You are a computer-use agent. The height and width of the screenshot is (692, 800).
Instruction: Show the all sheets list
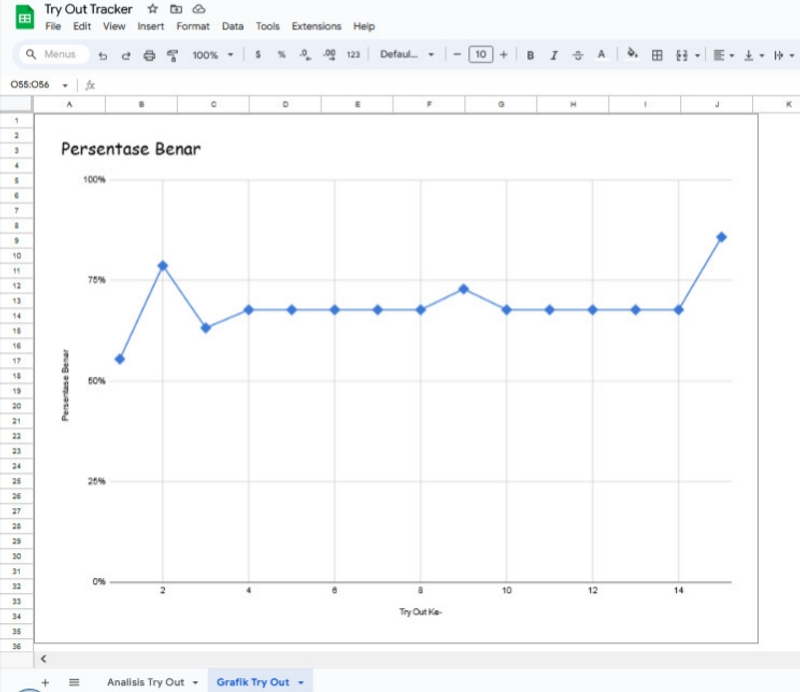tap(74, 682)
